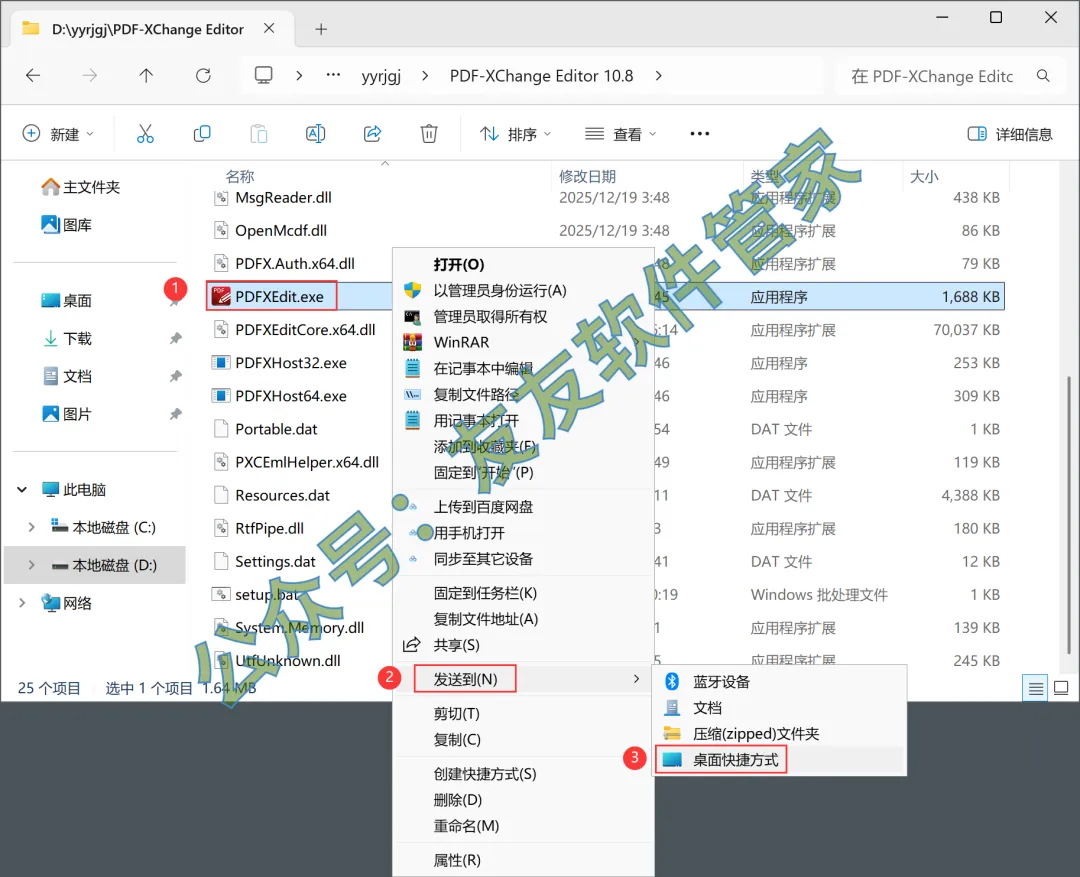Switch to details list view icon

(x=1036, y=688)
